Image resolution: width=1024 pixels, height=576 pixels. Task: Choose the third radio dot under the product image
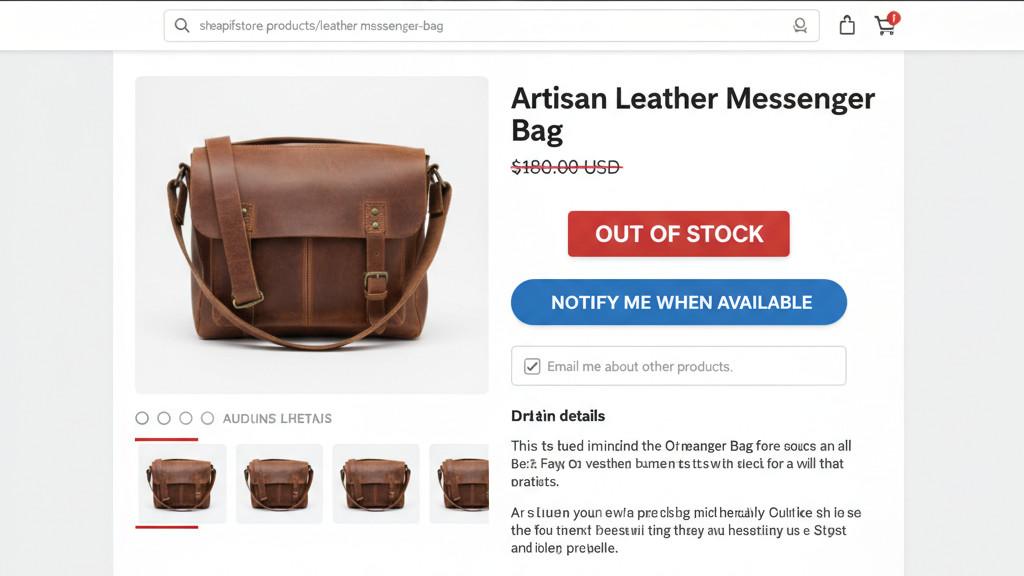click(x=186, y=418)
